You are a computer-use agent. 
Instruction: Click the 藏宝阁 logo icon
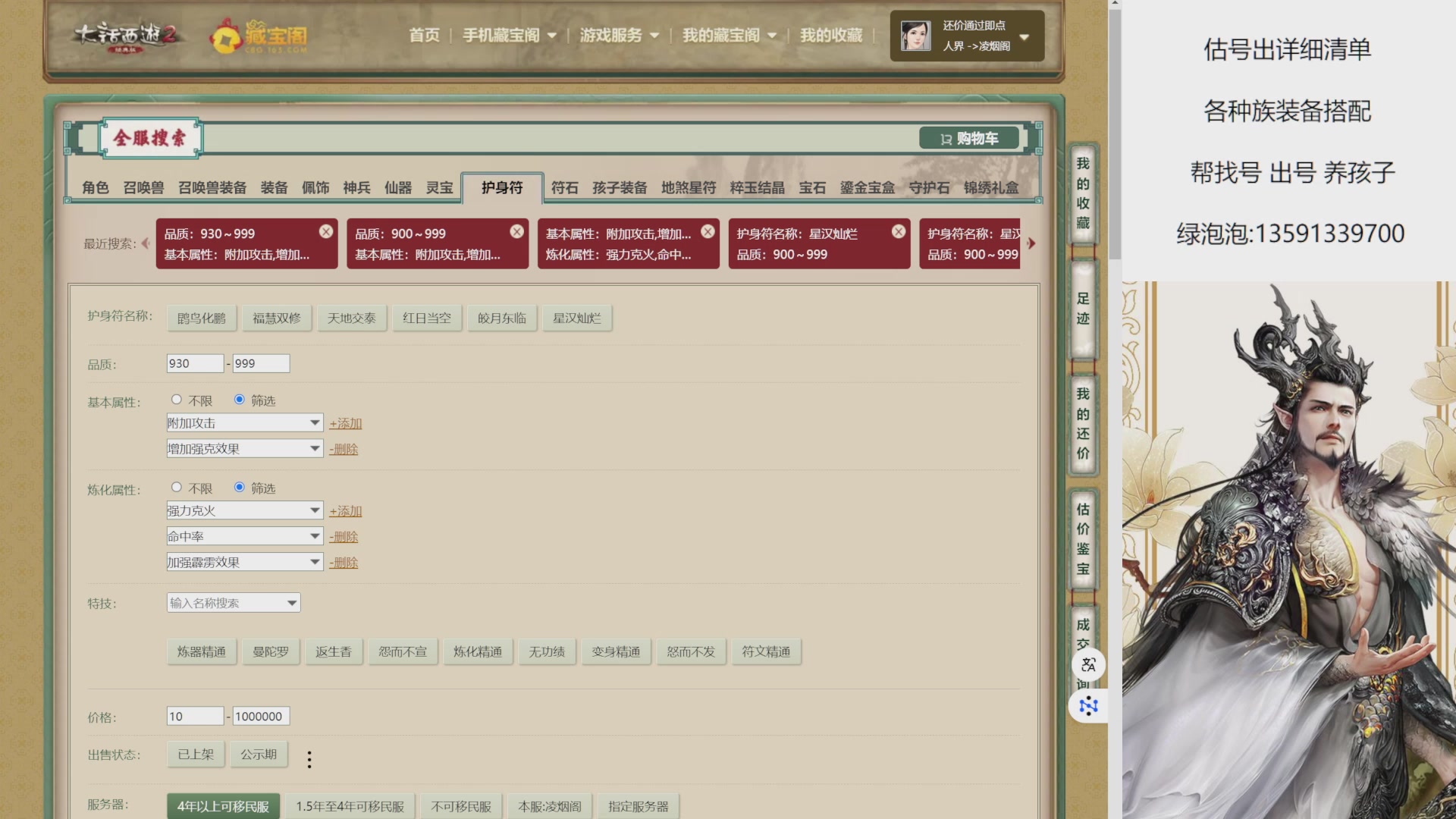click(x=259, y=36)
